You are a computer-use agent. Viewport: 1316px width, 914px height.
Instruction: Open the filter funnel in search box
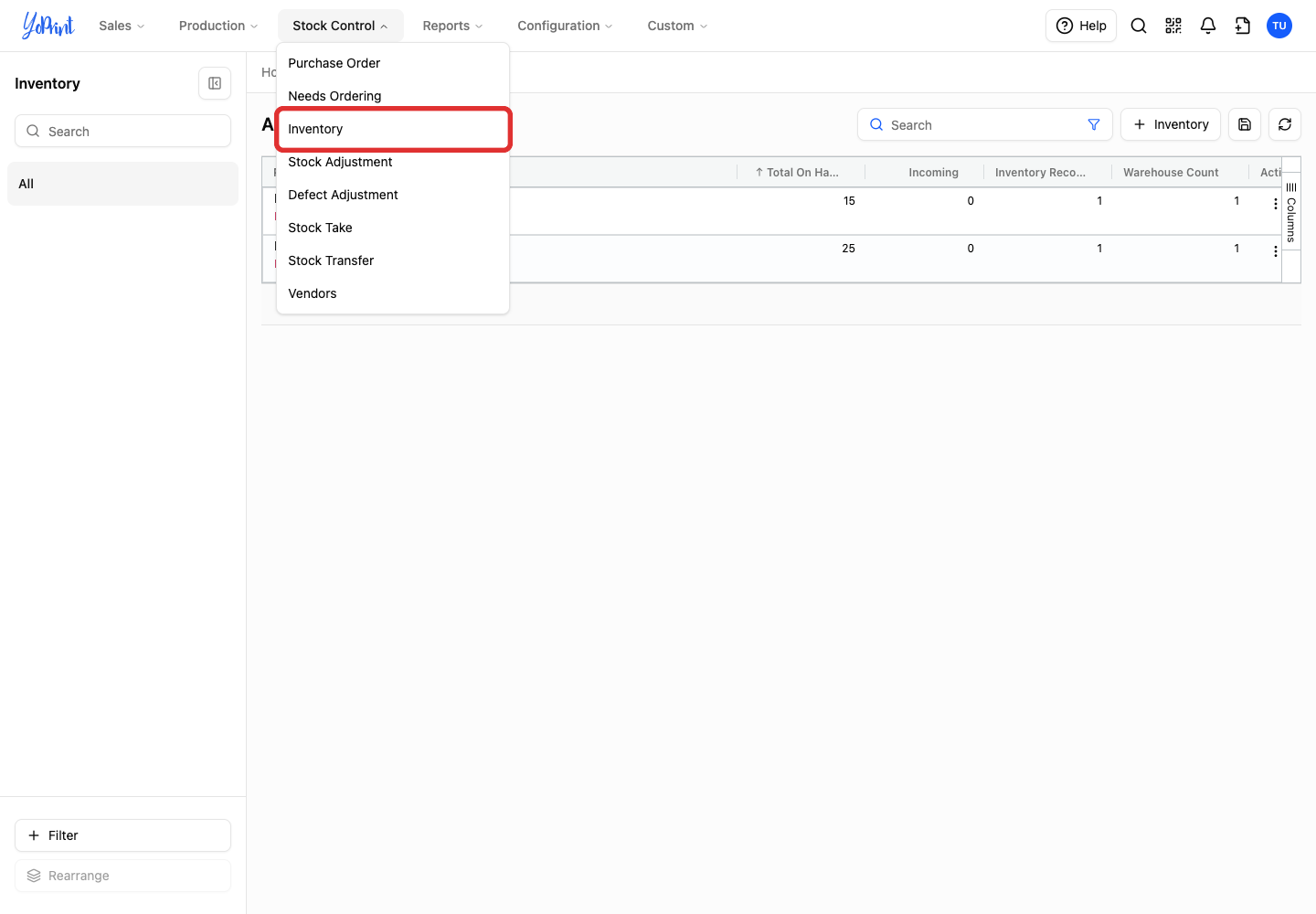pyautogui.click(x=1094, y=124)
